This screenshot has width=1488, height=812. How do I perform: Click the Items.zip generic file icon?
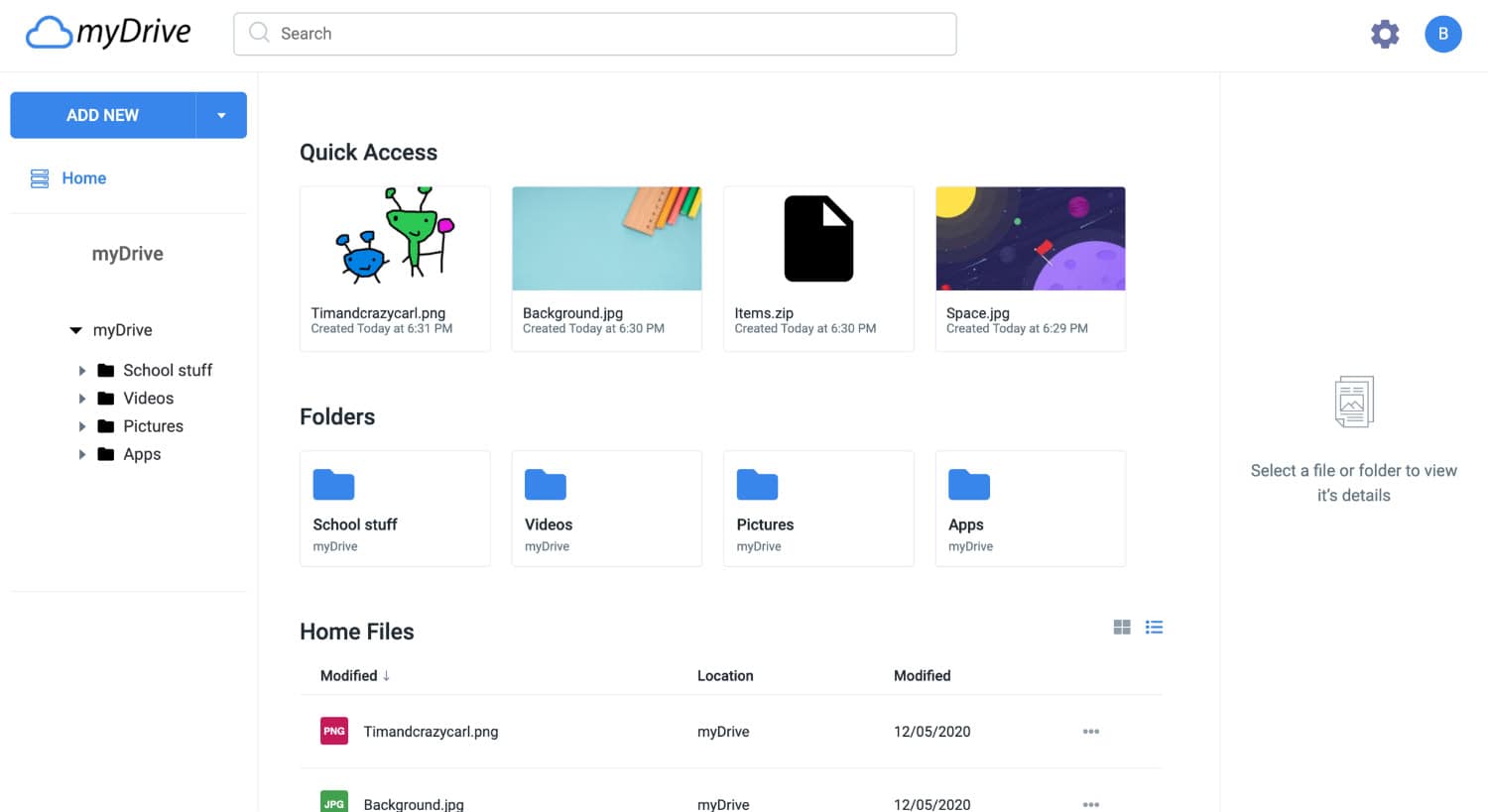click(x=818, y=239)
